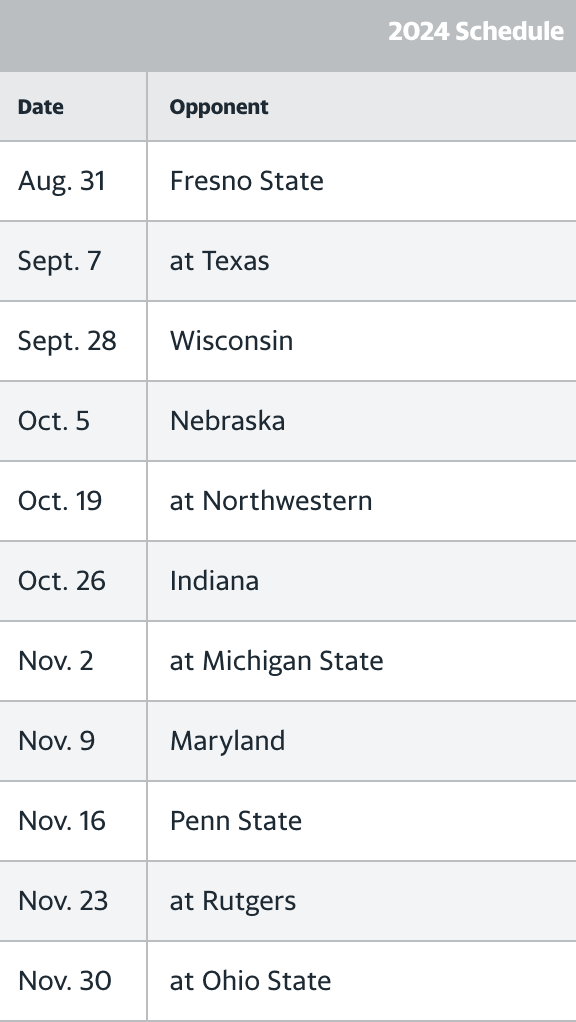576x1022 pixels.
Task: Select the Opponent column header
Action: tap(219, 107)
